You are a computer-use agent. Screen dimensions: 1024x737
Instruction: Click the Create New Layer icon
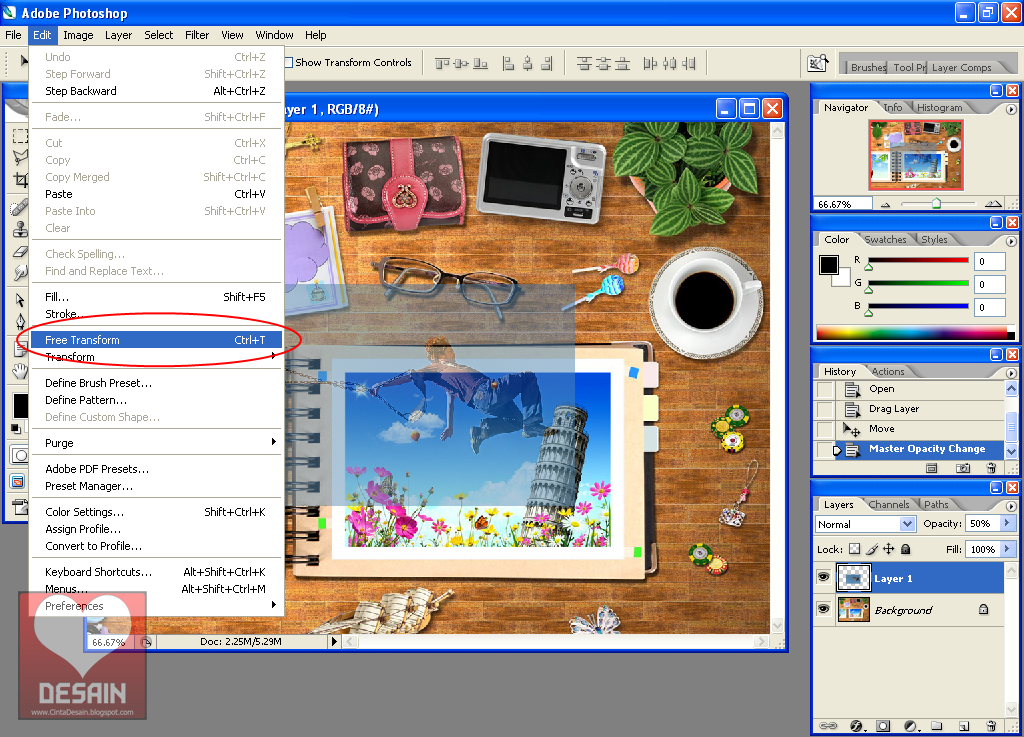click(964, 726)
